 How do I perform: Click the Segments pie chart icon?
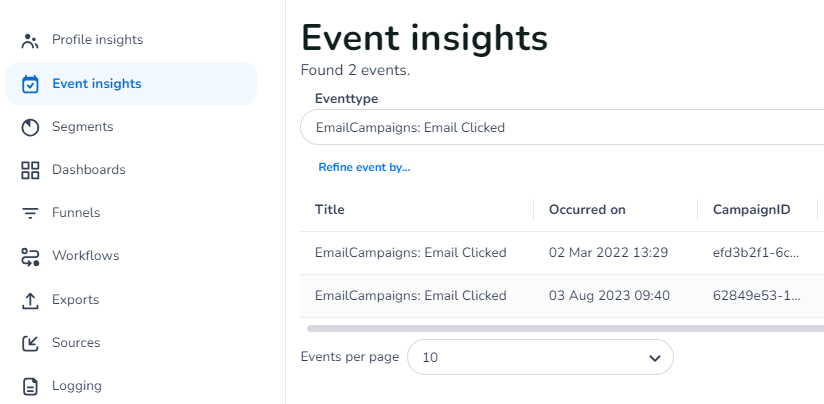coord(30,127)
